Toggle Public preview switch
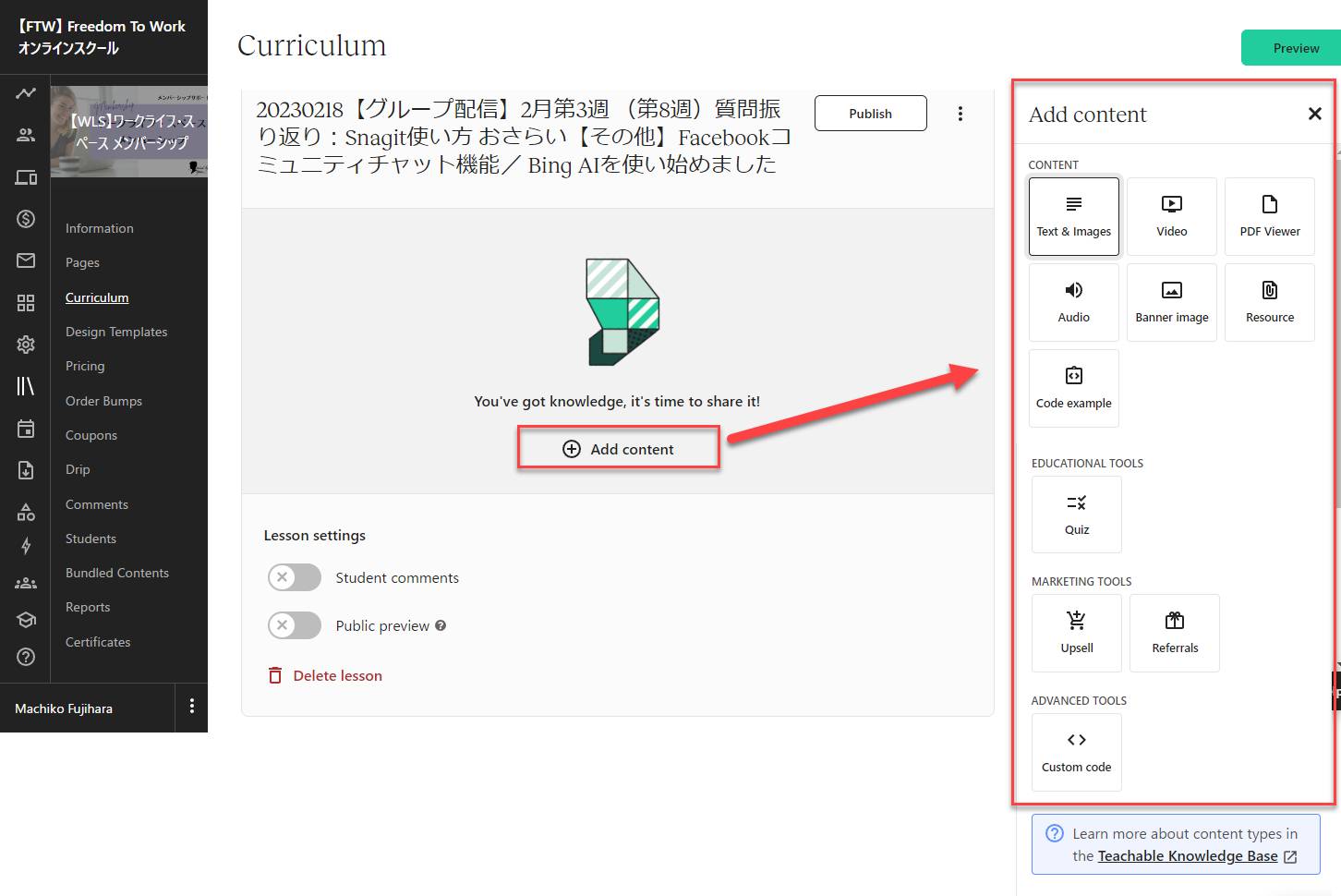 [295, 625]
